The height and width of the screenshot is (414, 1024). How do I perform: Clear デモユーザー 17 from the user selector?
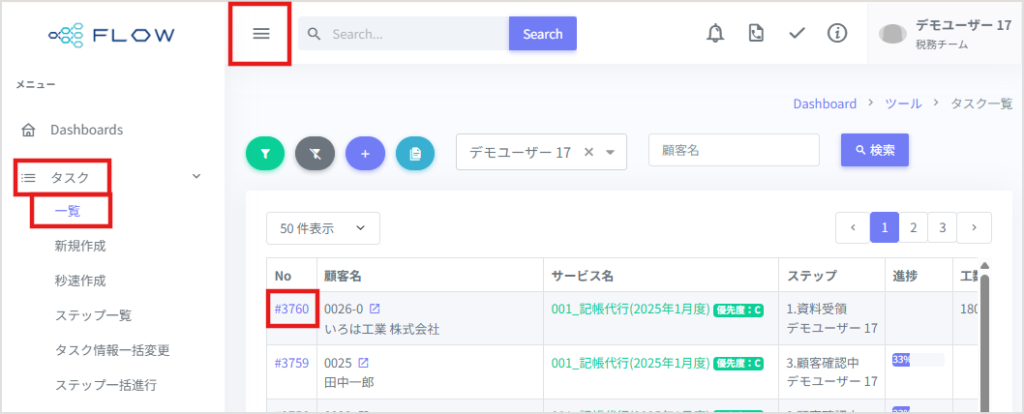[x=588, y=152]
